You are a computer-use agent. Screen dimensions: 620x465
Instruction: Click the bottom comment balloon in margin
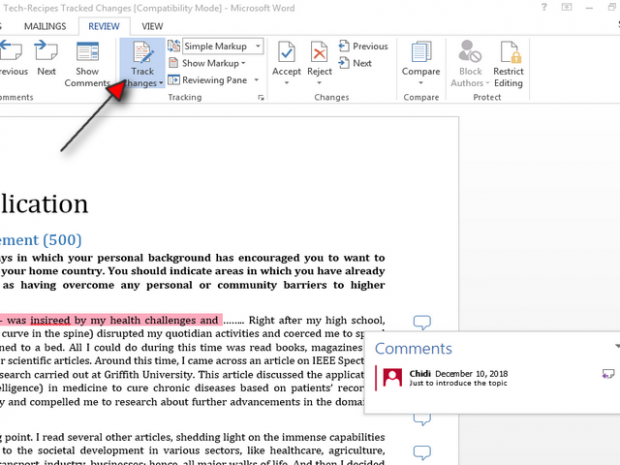click(x=422, y=453)
